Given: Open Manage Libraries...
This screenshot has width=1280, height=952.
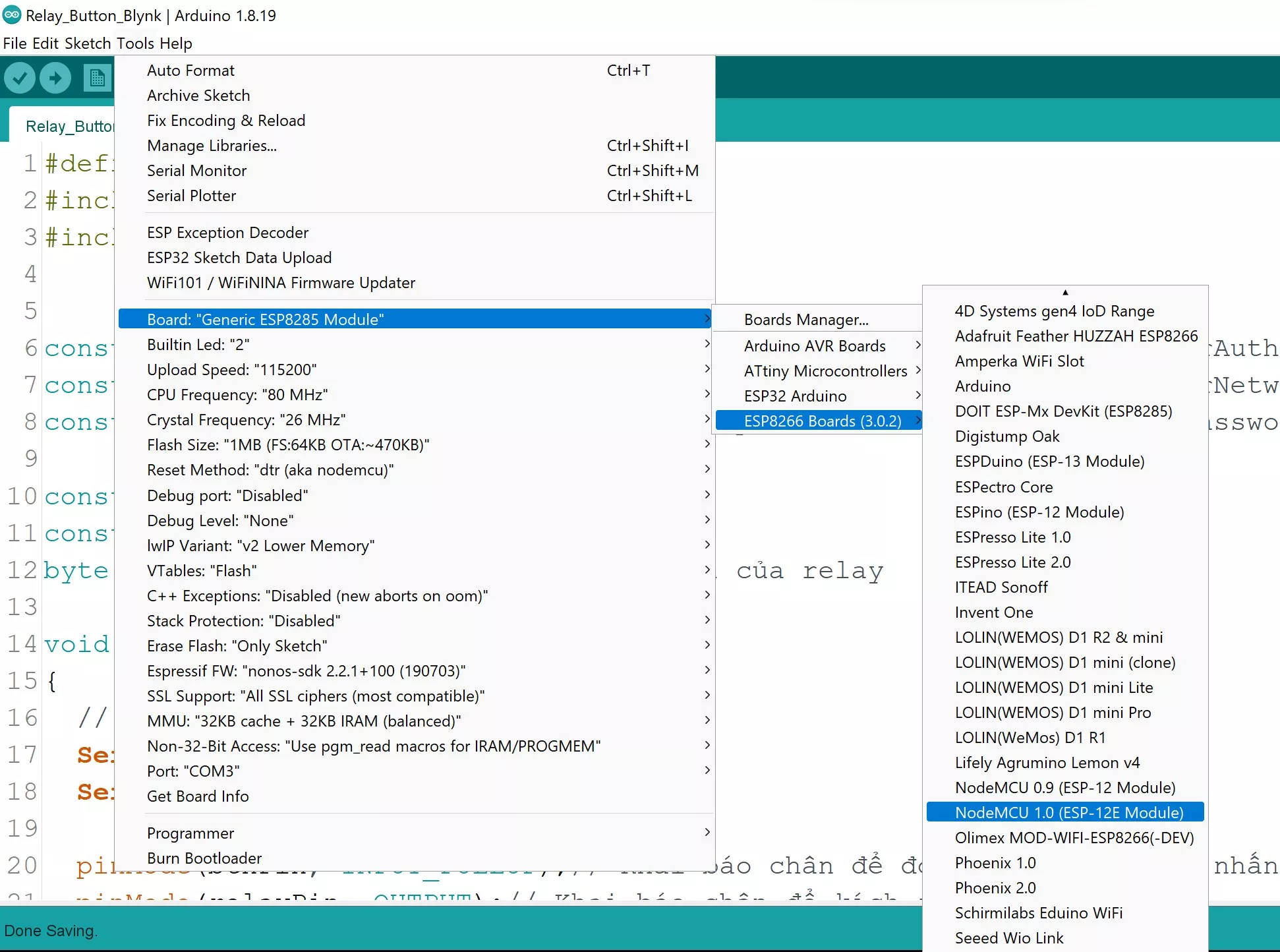Looking at the screenshot, I should [415, 146].
